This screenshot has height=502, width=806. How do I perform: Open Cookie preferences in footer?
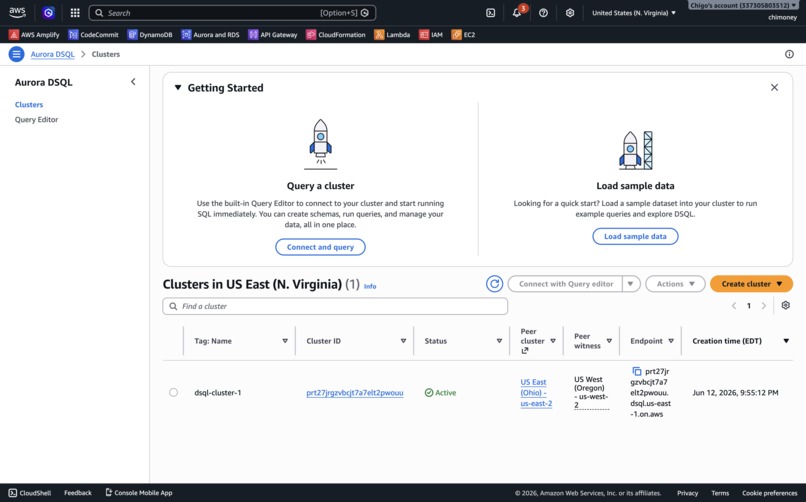click(770, 493)
